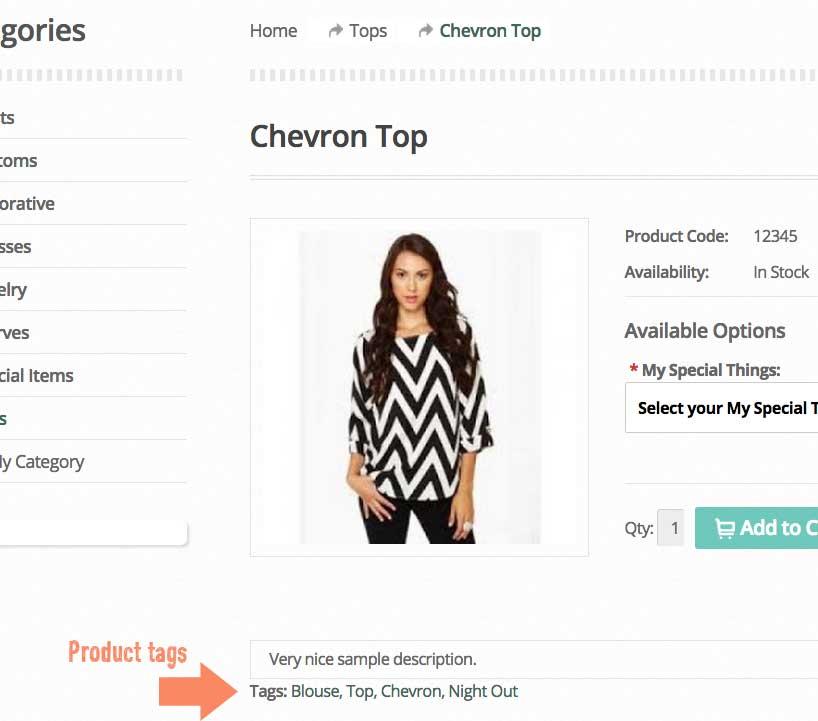
Task: Open the Decorative category in sidebar
Action: 27,204
